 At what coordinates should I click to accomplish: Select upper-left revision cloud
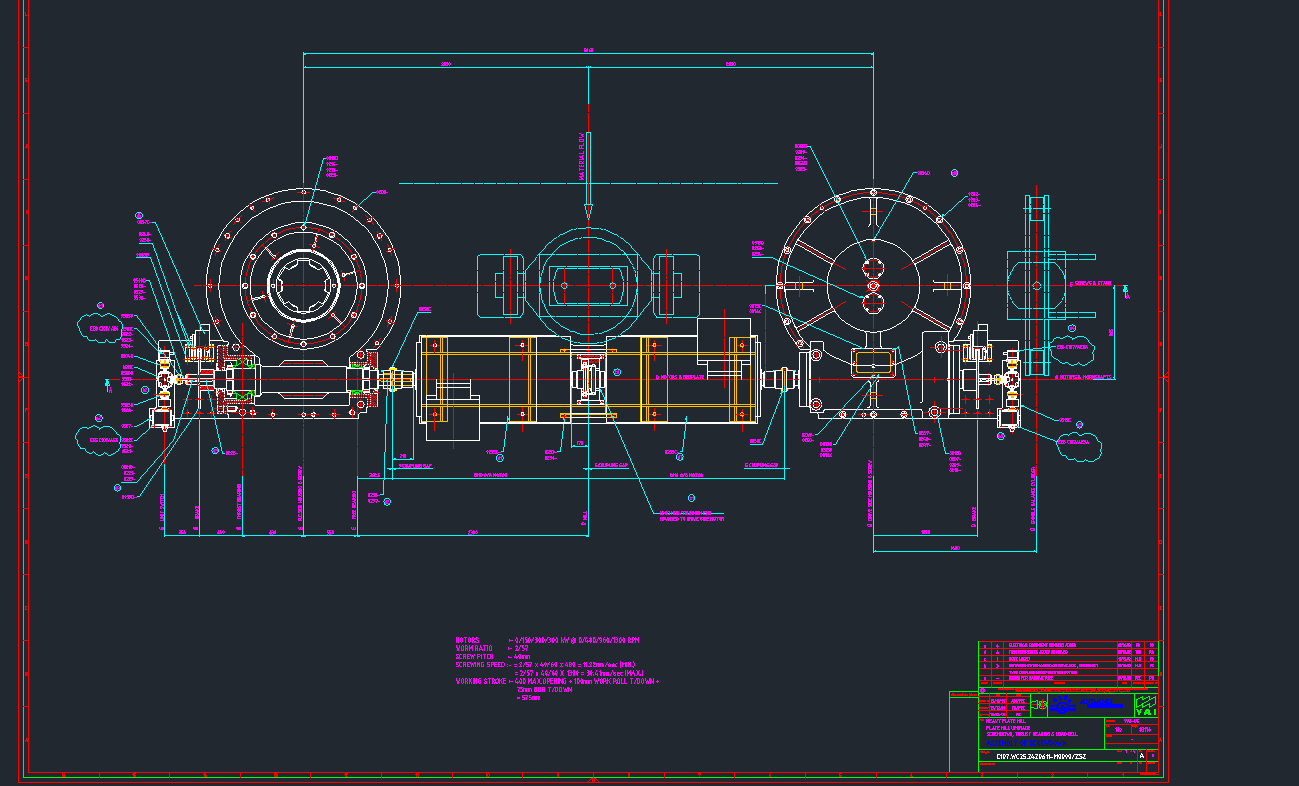click(101, 327)
